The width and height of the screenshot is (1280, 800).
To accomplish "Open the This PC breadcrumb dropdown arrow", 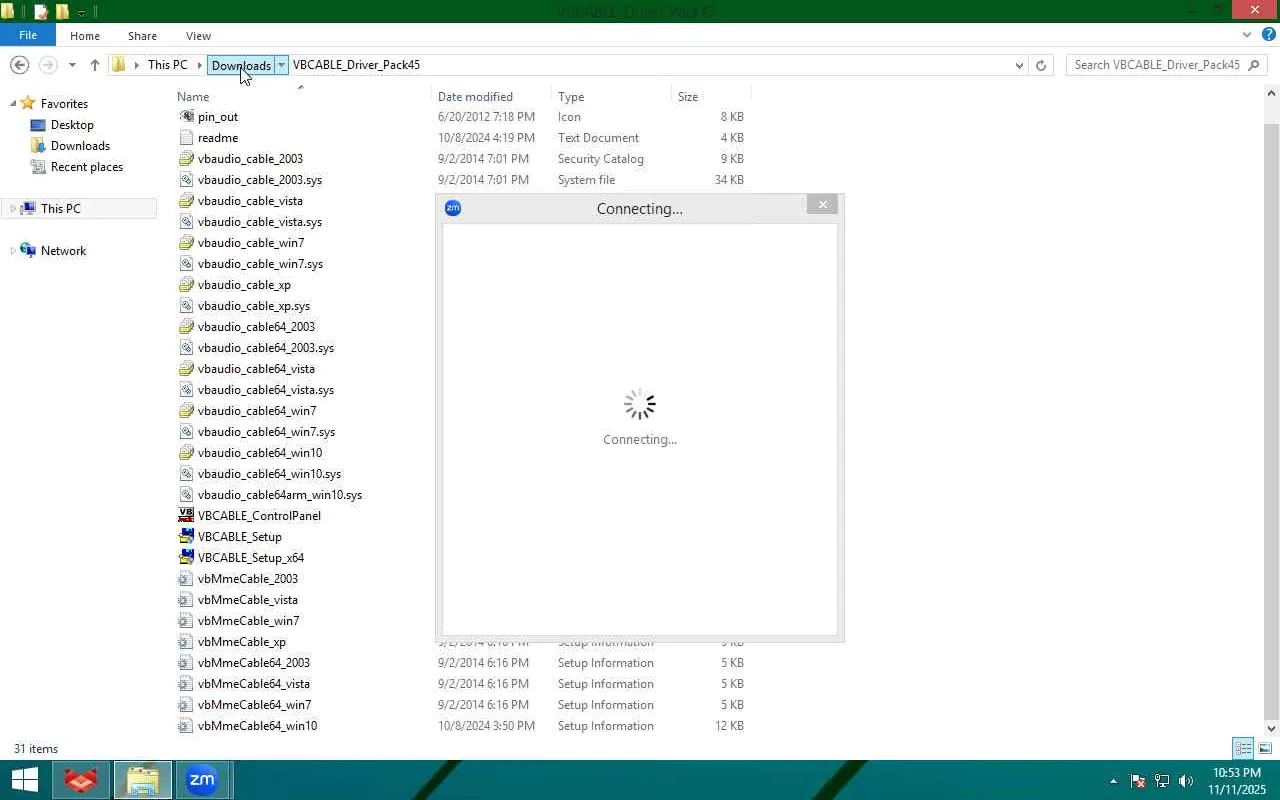I will pyautogui.click(x=199, y=65).
